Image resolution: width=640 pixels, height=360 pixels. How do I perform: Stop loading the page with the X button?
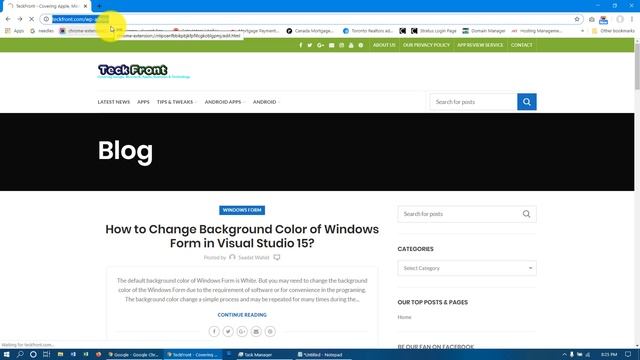(x=31, y=19)
